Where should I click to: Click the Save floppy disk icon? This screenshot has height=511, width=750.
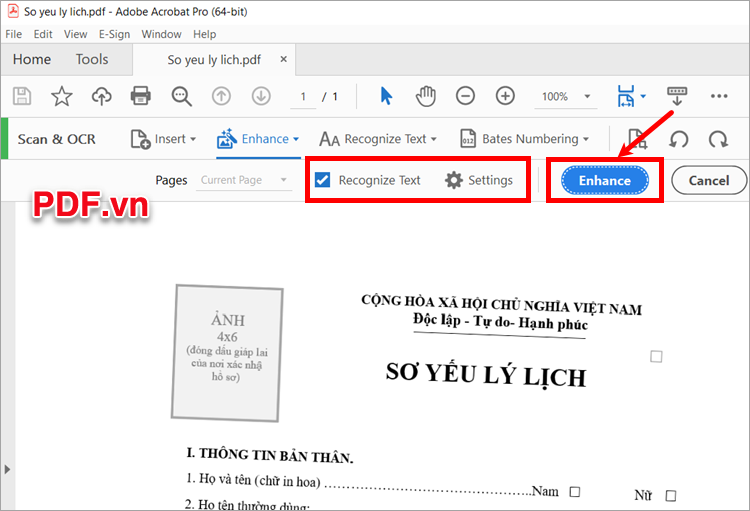pos(21,96)
